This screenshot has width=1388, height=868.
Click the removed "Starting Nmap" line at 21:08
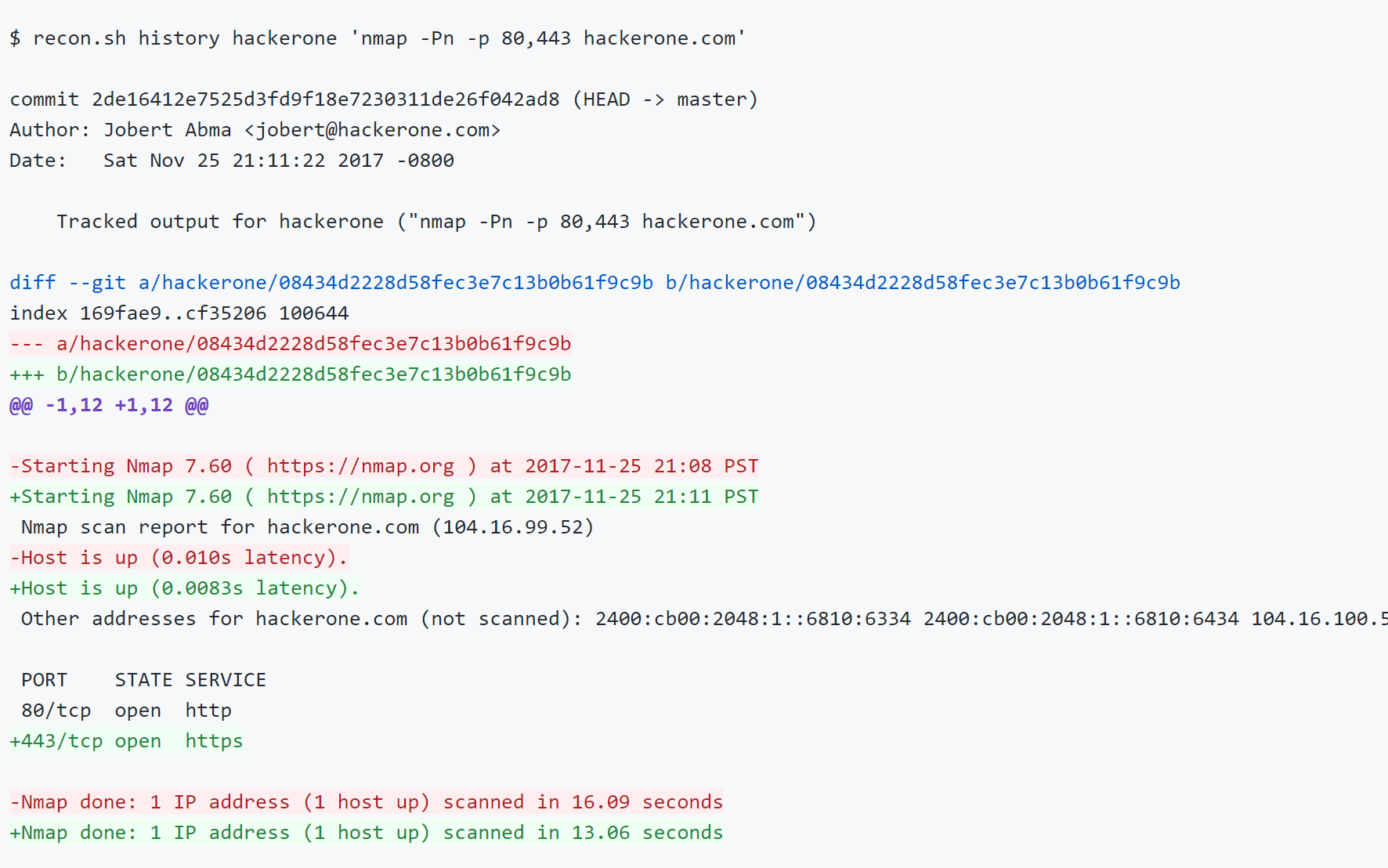click(x=384, y=466)
